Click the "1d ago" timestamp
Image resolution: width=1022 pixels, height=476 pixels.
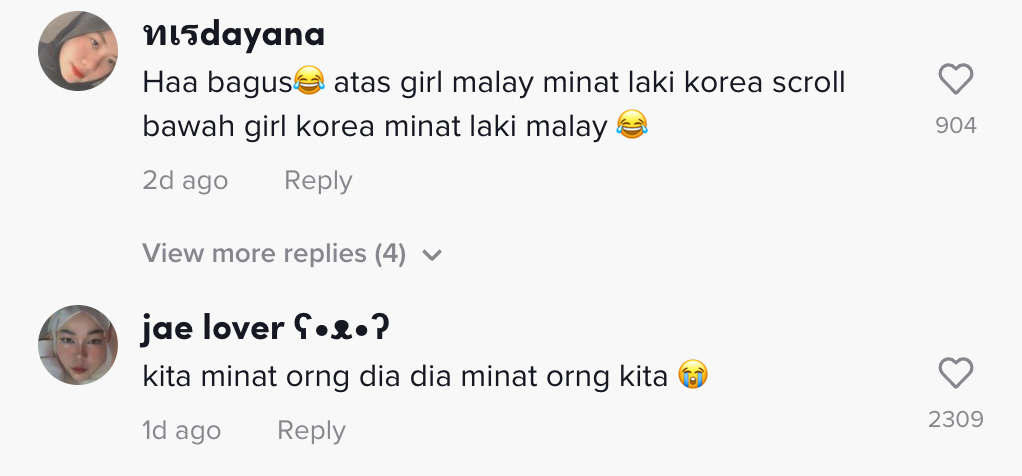click(x=181, y=431)
